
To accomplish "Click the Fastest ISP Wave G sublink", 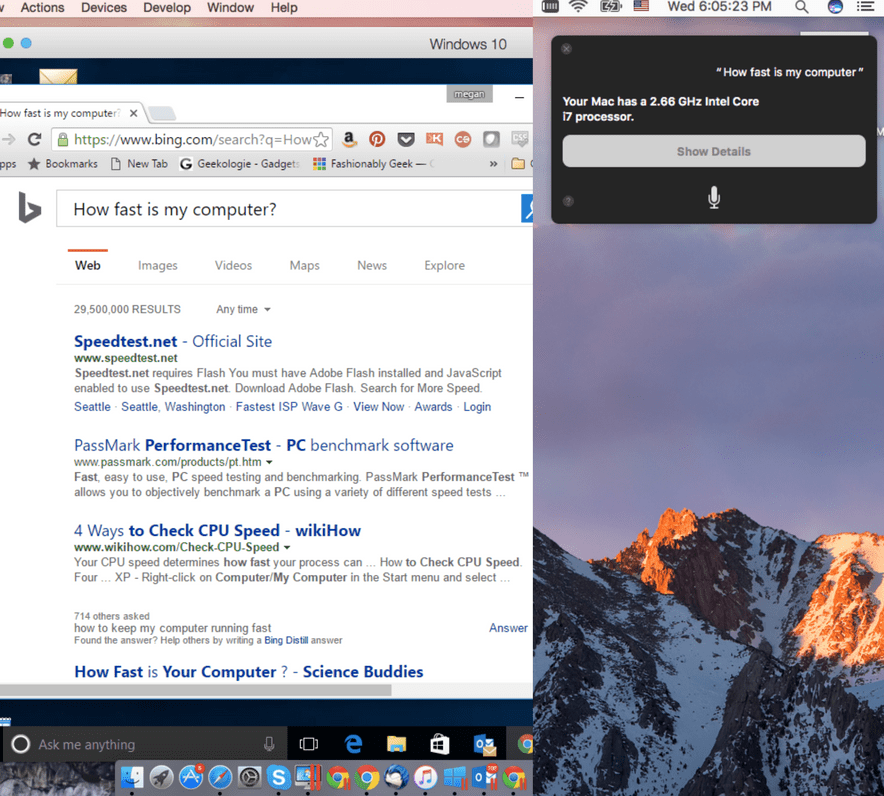I will [x=289, y=407].
